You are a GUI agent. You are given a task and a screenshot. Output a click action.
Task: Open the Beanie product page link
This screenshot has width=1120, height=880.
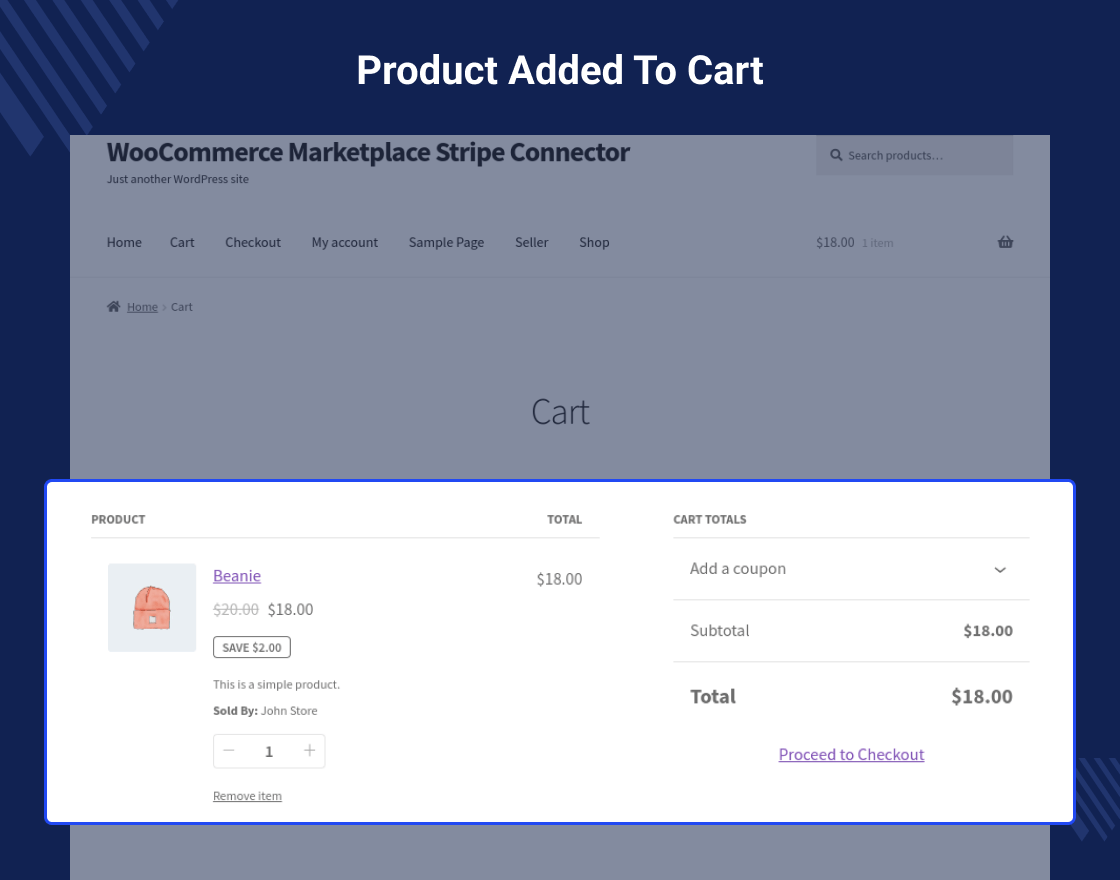[236, 575]
